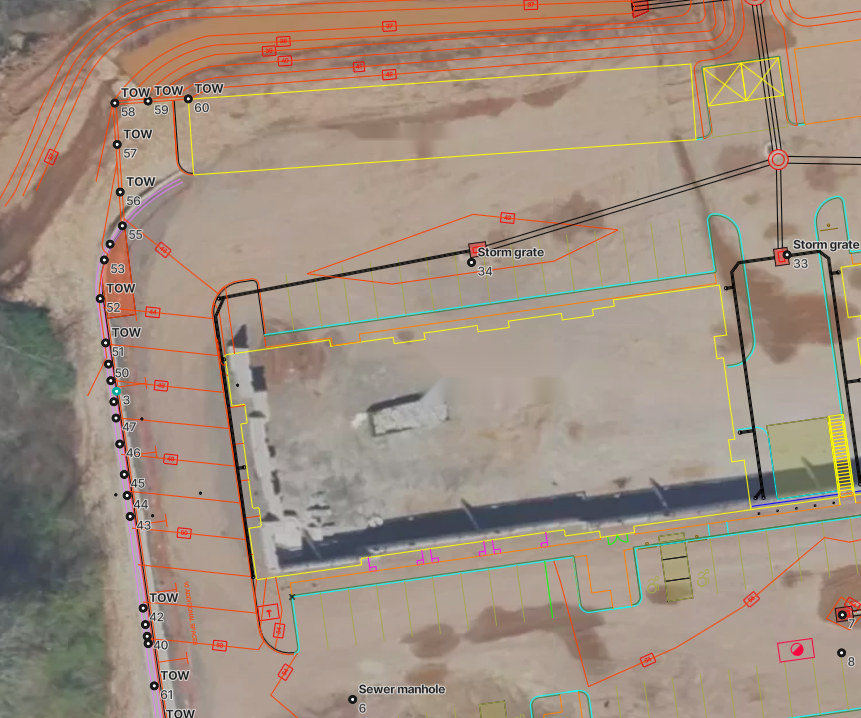Click the 'TOW' label above point 61

point(175,675)
